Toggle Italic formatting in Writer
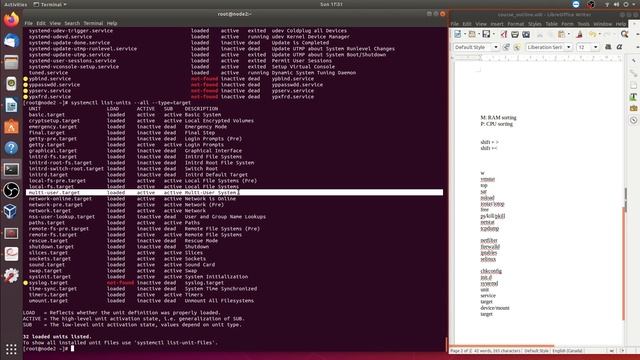Screen dimensions: 640x360 tap(619, 47)
